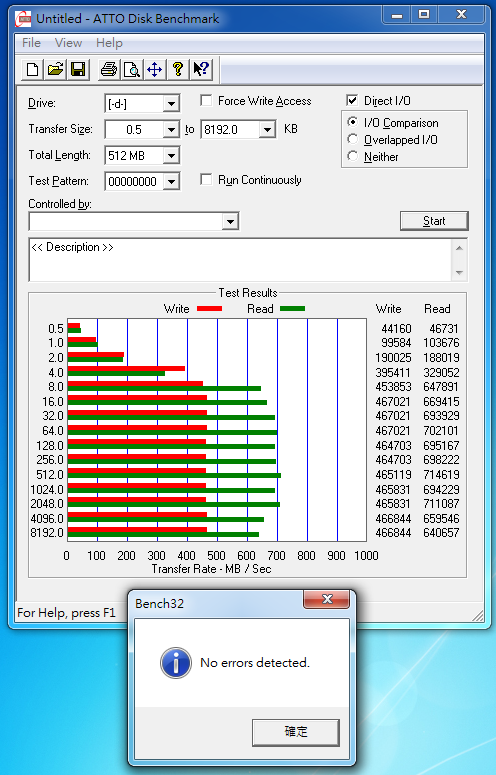Click the info icon in the Bench32 dialog

[x=176, y=663]
